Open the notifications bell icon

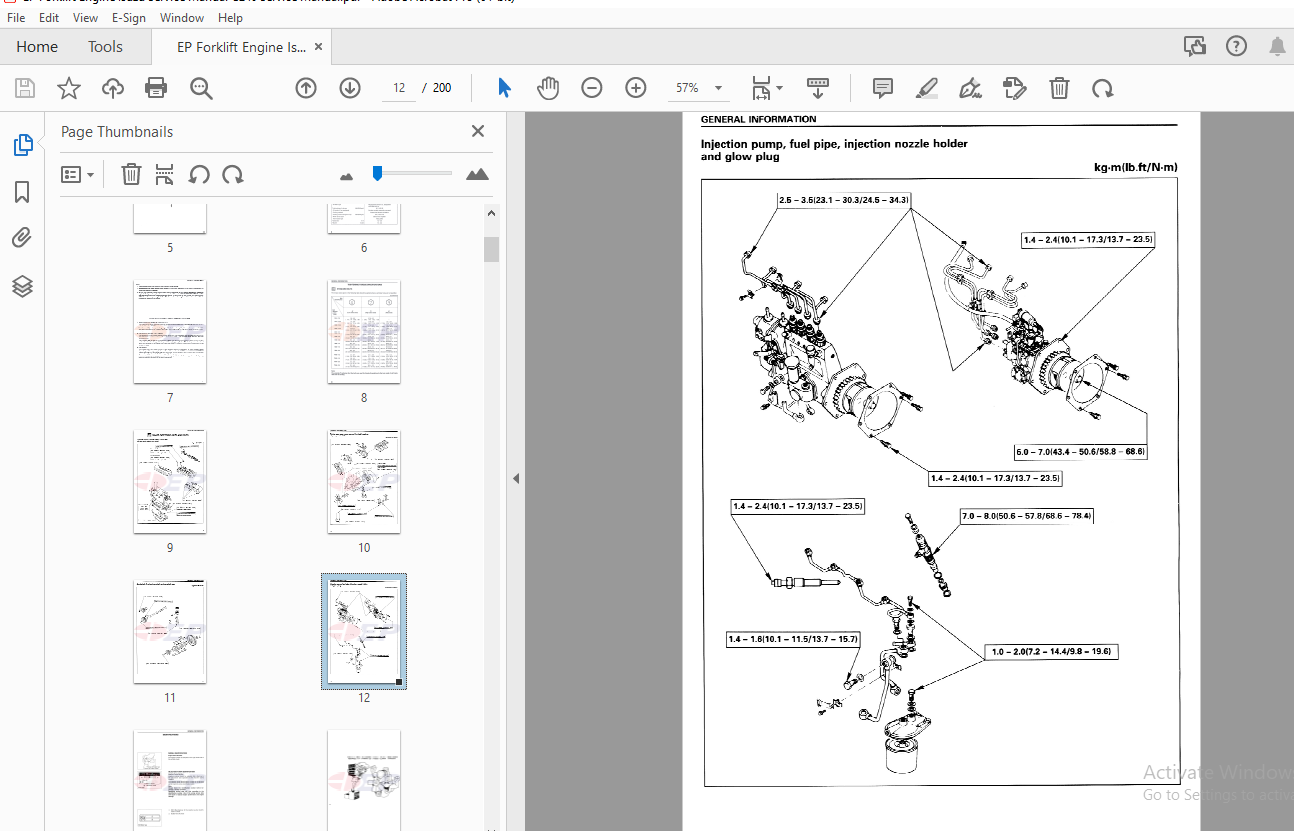click(1277, 46)
